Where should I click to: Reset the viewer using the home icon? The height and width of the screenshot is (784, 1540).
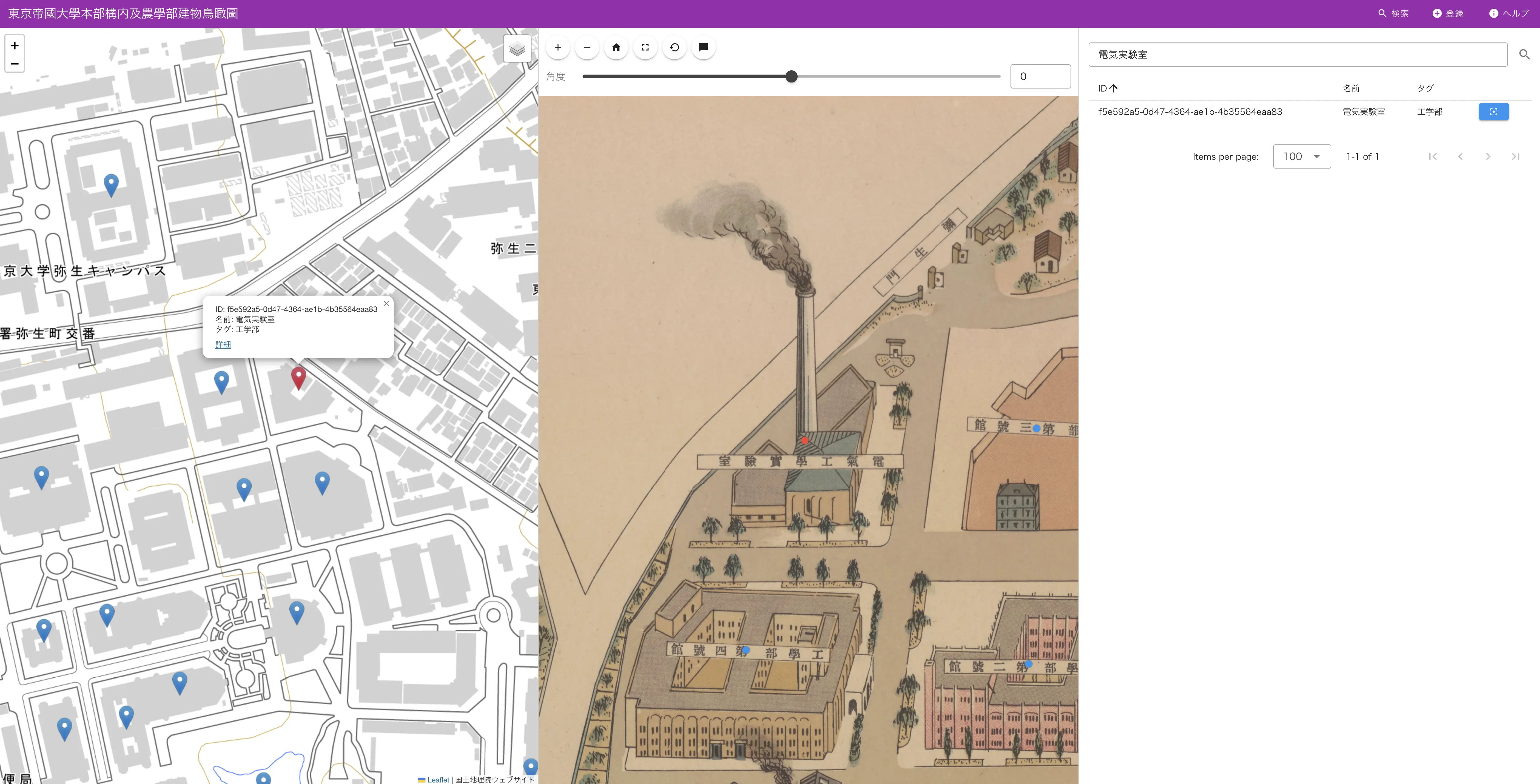coord(616,47)
